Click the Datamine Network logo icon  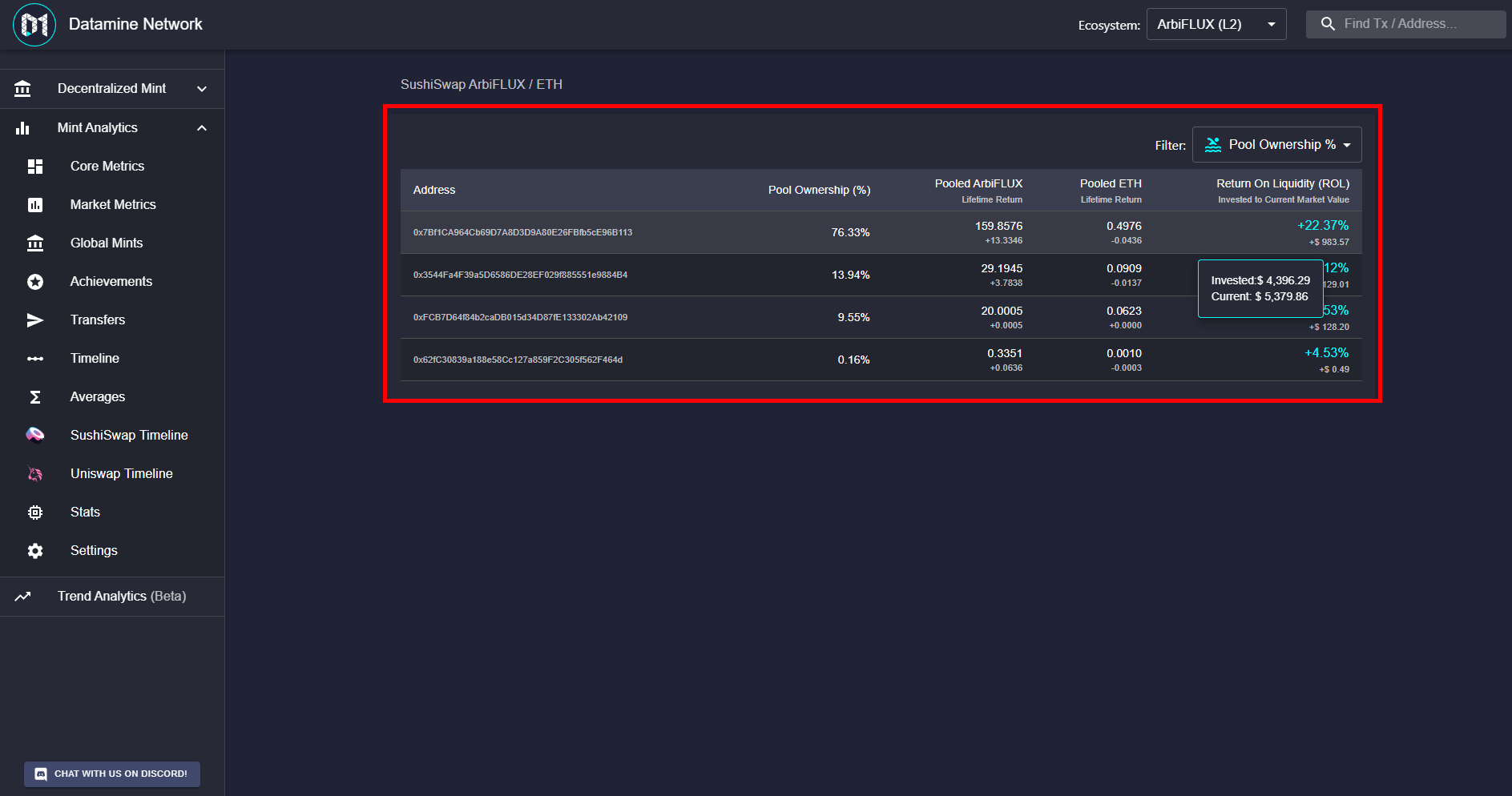[x=34, y=25]
